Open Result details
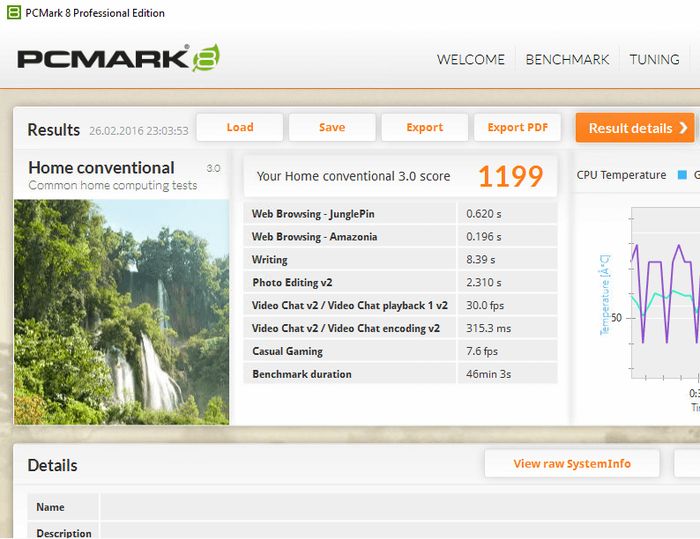 pyautogui.click(x=635, y=128)
